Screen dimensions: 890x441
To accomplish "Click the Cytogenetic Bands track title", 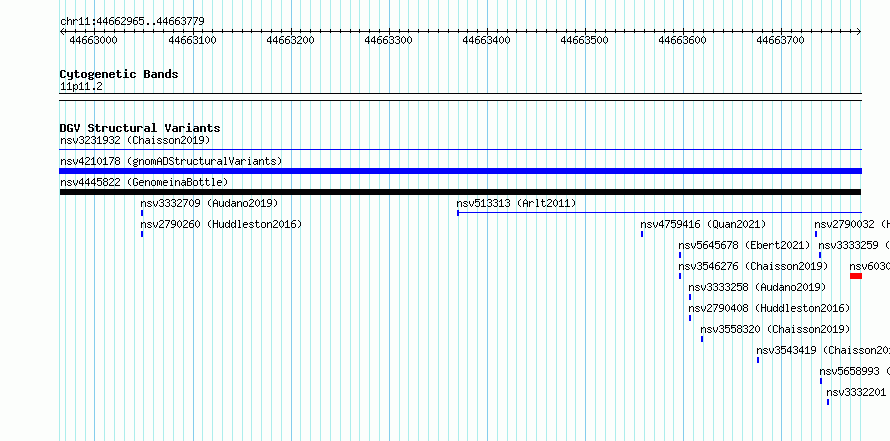I will 119,74.
